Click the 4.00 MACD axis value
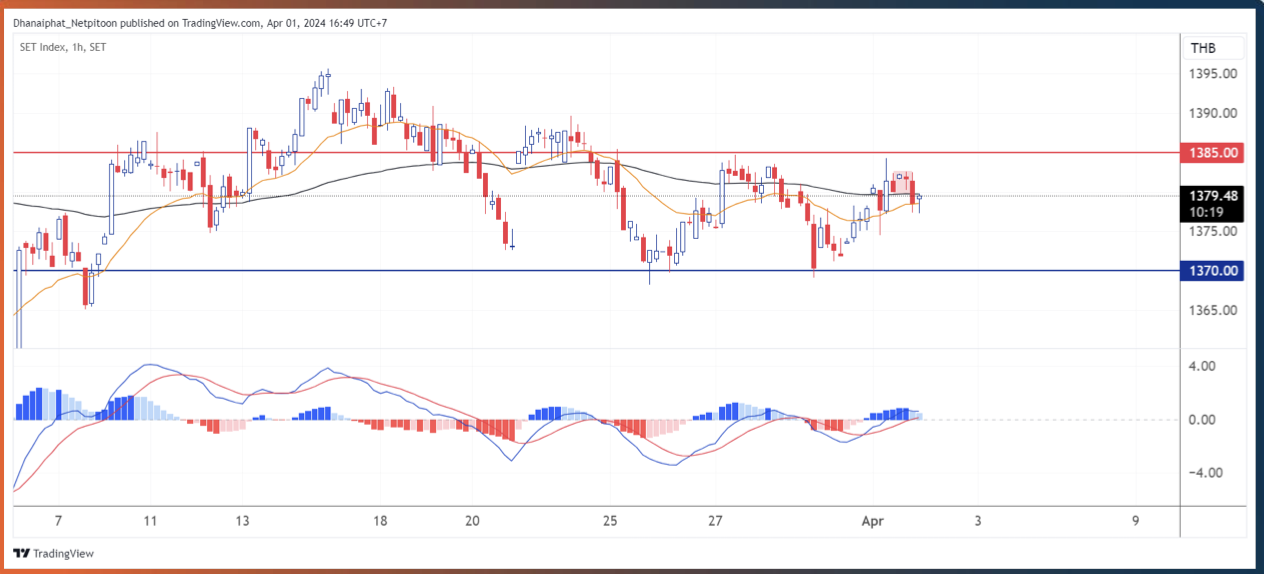The image size is (1264, 574). tap(1203, 366)
